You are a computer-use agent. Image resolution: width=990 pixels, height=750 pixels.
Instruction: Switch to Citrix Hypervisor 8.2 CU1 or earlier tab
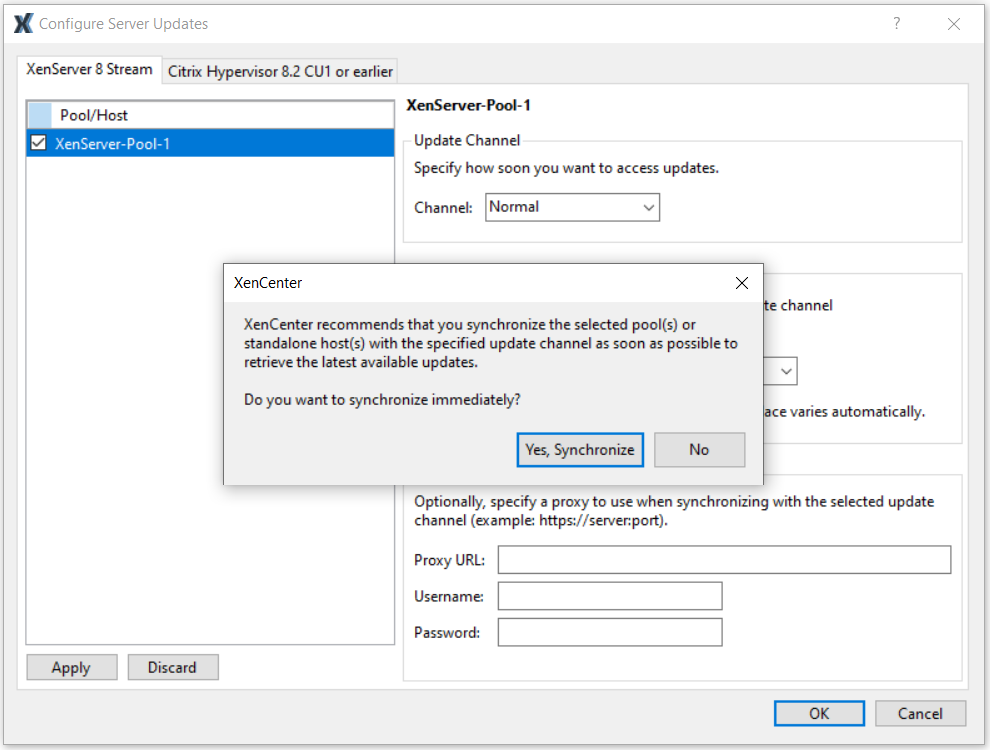280,71
